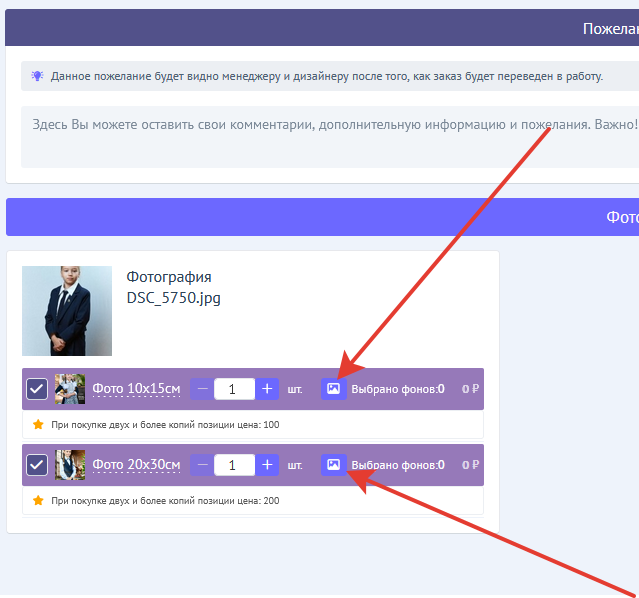Click the lightbulb hint icon

(37, 76)
